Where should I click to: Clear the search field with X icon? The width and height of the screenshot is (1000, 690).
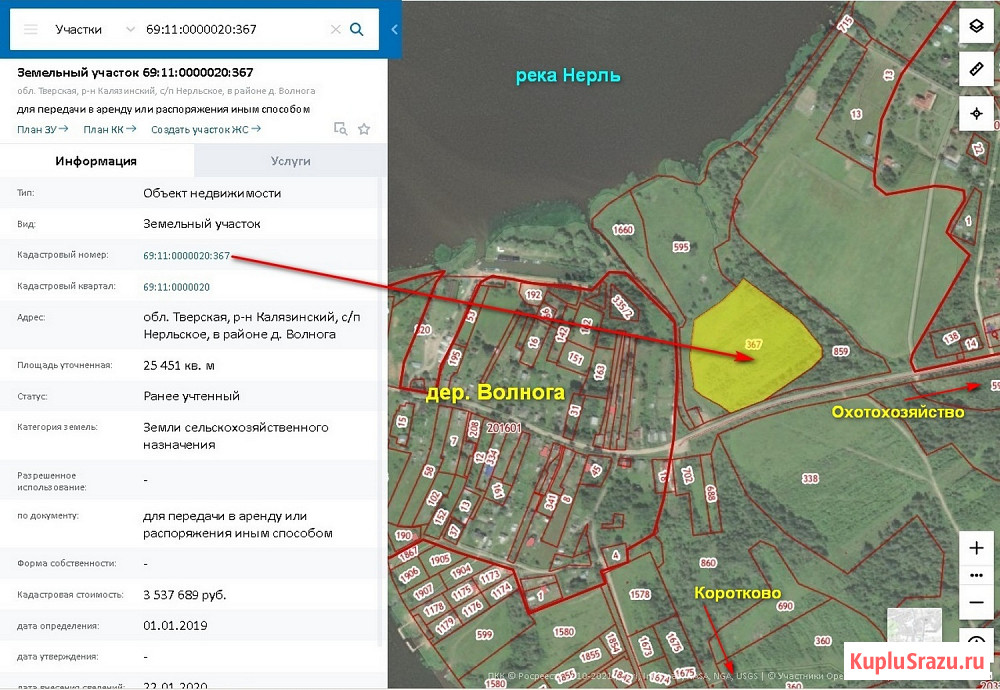335,29
